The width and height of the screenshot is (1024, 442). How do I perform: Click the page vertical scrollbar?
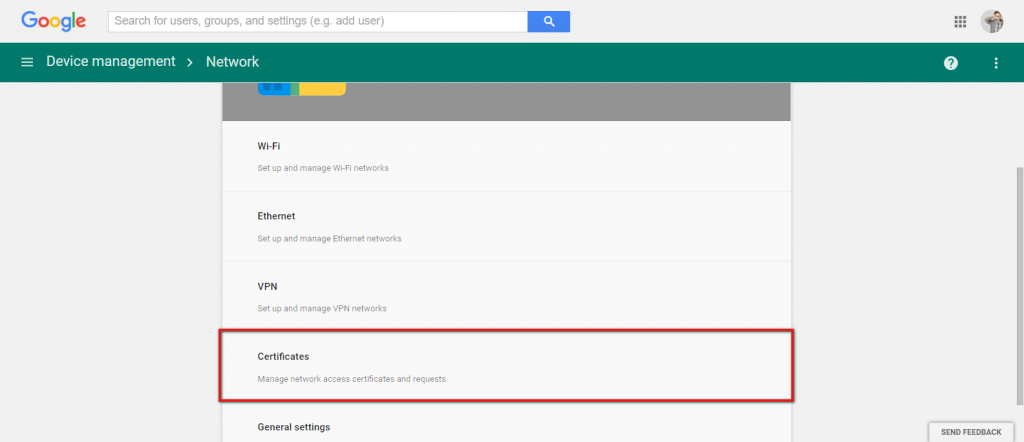click(1019, 285)
